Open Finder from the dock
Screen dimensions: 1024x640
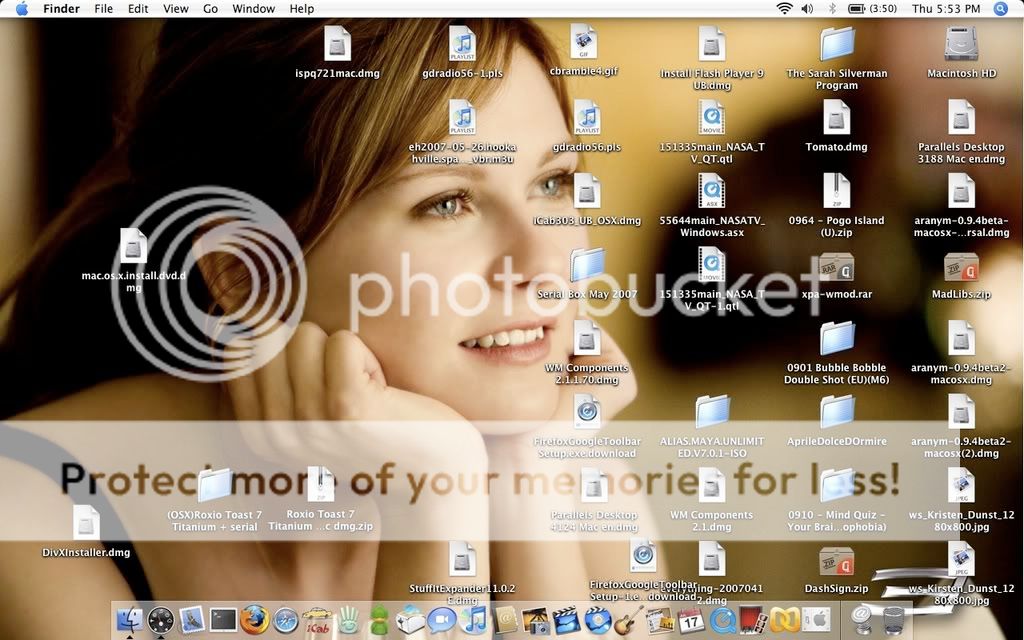(130, 619)
